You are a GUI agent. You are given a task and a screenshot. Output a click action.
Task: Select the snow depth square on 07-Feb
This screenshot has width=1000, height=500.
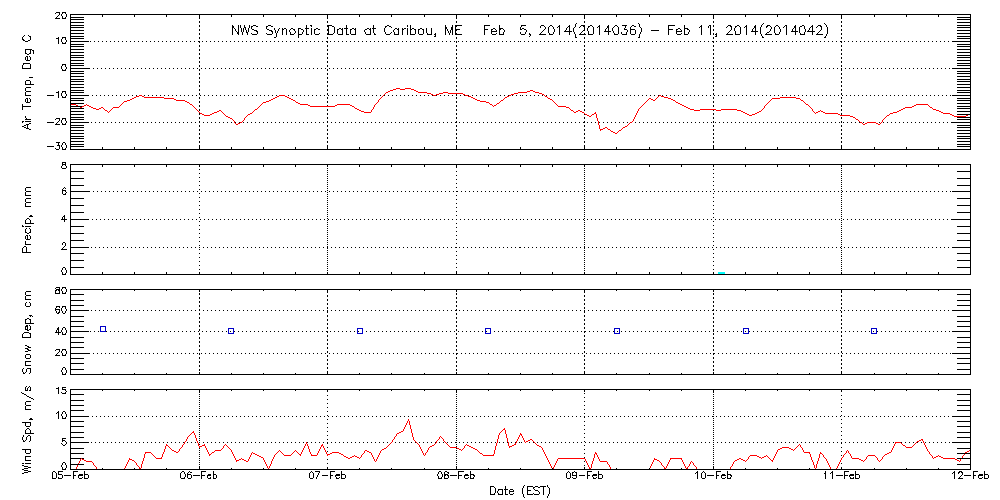(x=360, y=331)
